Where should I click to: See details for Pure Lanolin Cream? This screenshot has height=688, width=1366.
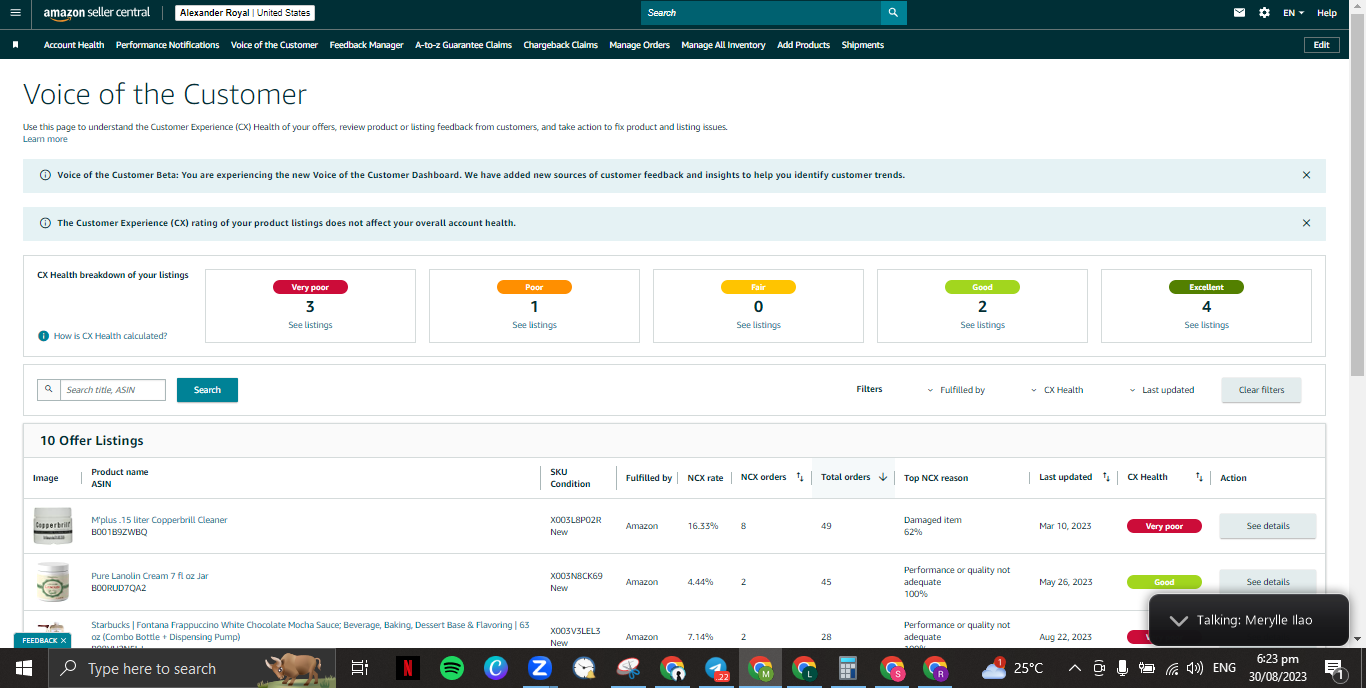tap(1268, 582)
